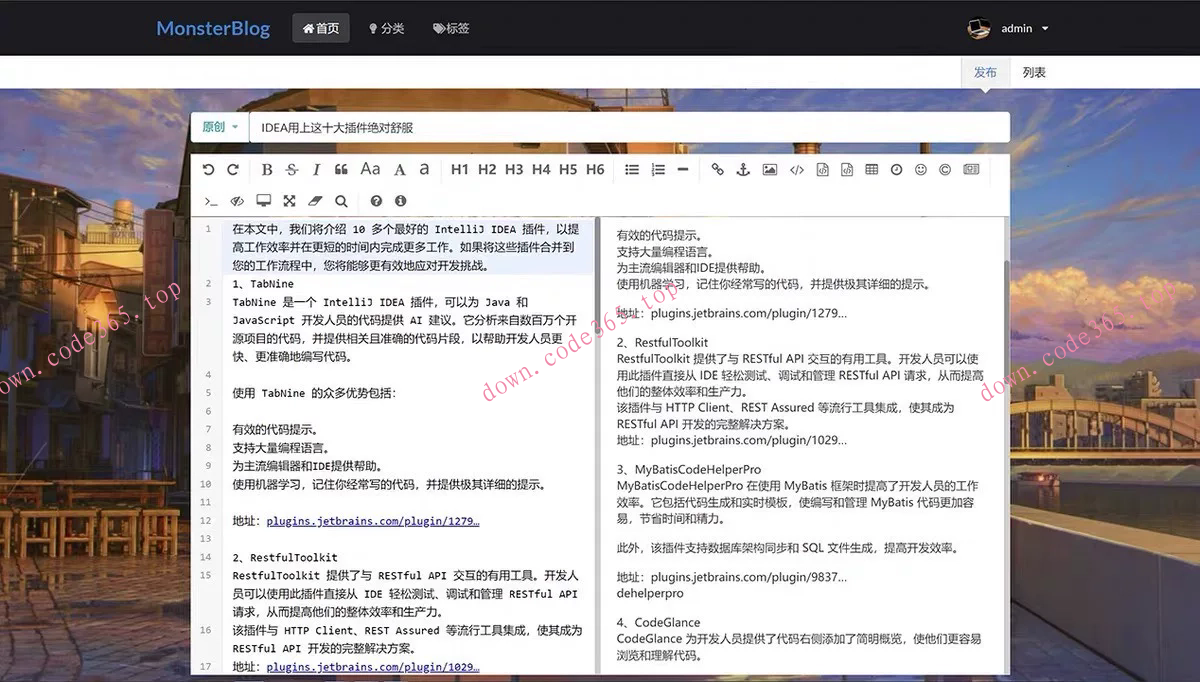Click the MonsterBlog site logo link

(213, 29)
